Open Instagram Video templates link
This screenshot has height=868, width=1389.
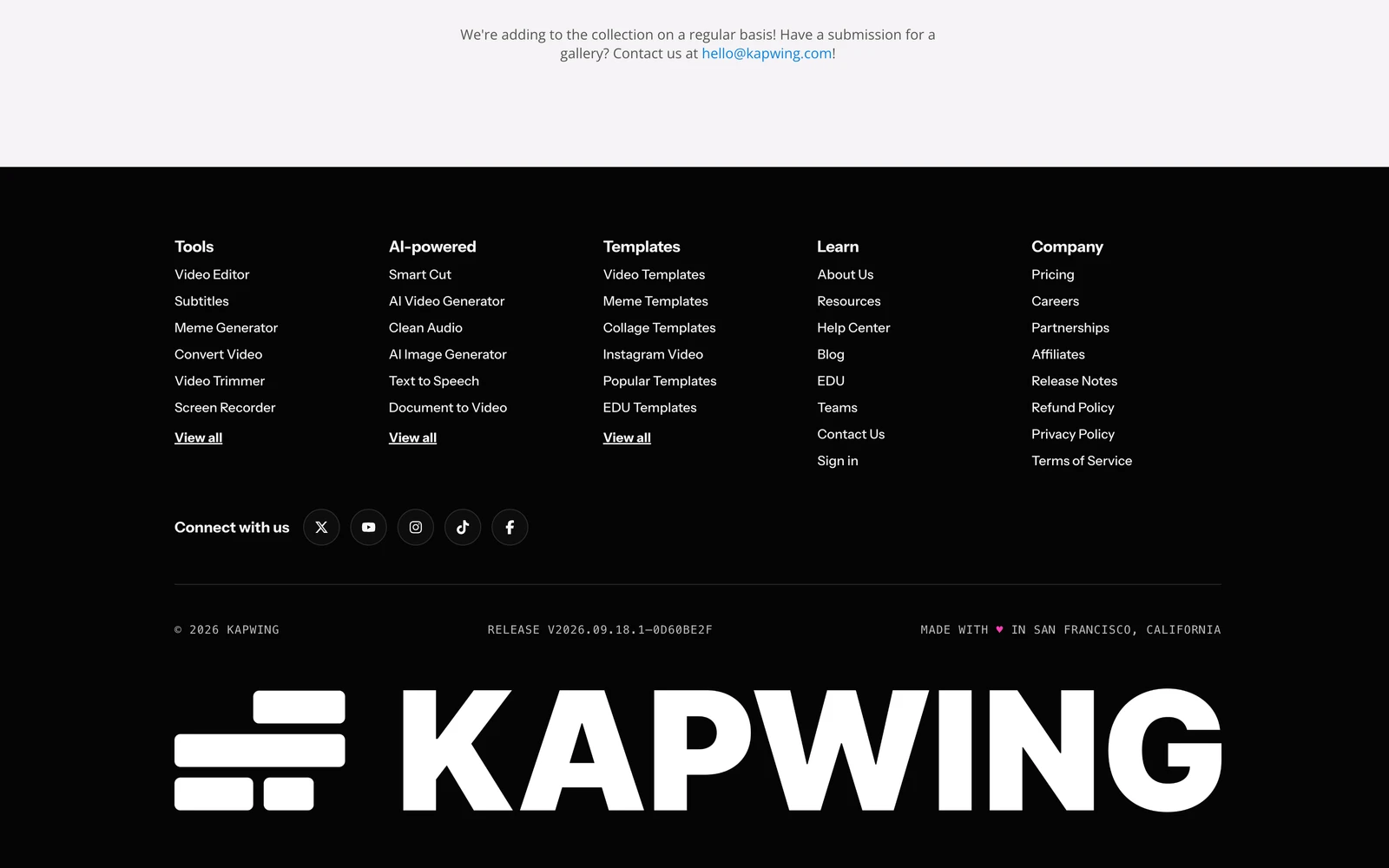click(x=653, y=354)
